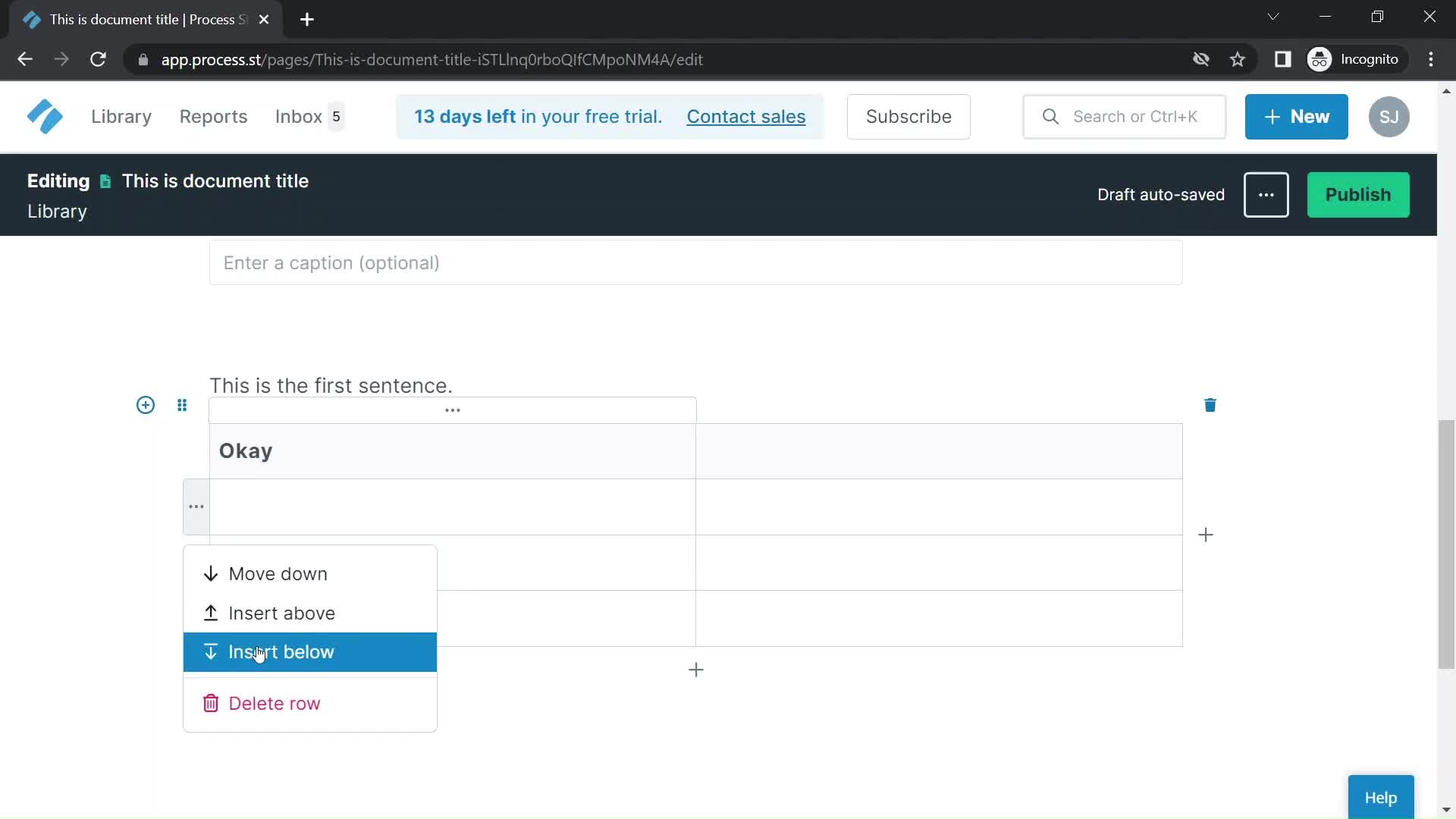Click the Library navigation tab
Image resolution: width=1456 pixels, height=819 pixels.
pos(121,117)
